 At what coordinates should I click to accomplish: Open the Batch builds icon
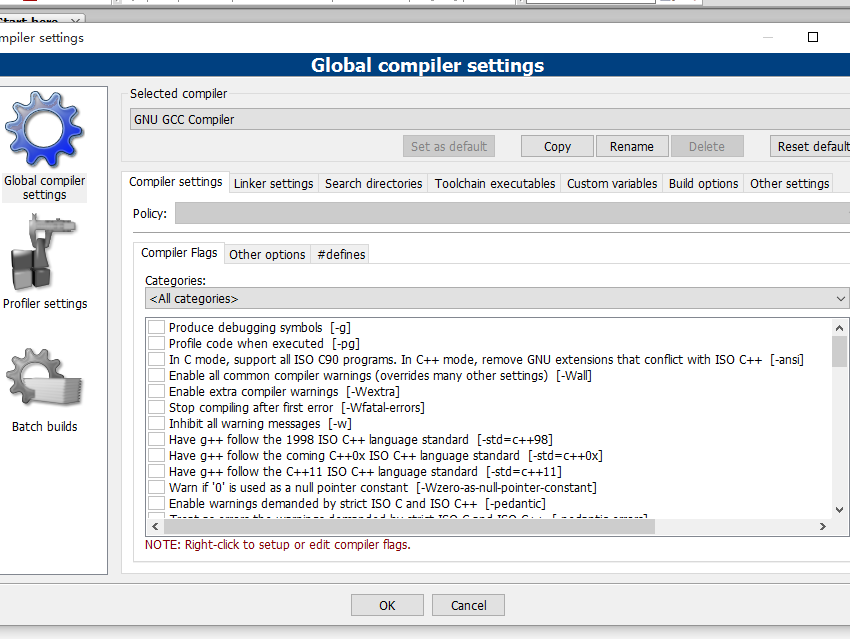pyautogui.click(x=44, y=377)
